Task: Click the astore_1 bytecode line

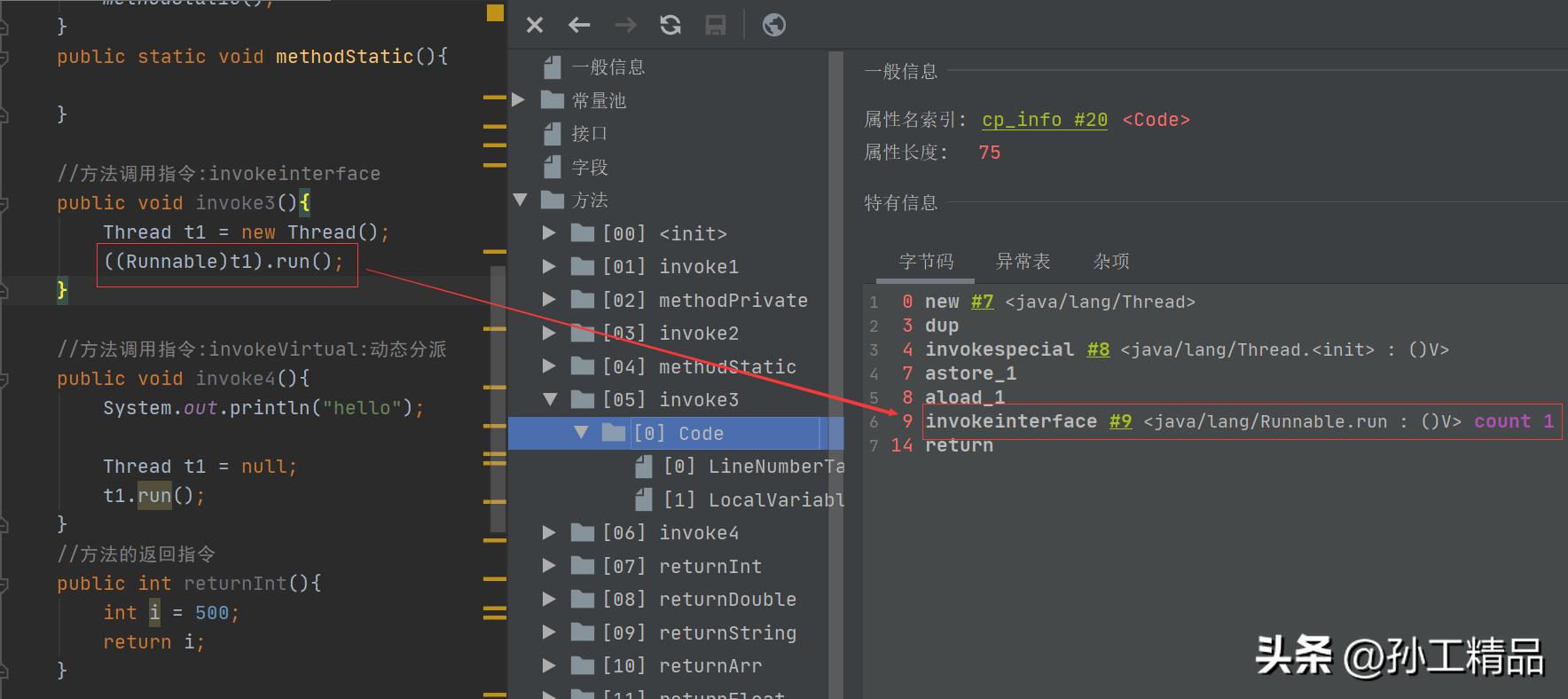Action: (x=970, y=373)
